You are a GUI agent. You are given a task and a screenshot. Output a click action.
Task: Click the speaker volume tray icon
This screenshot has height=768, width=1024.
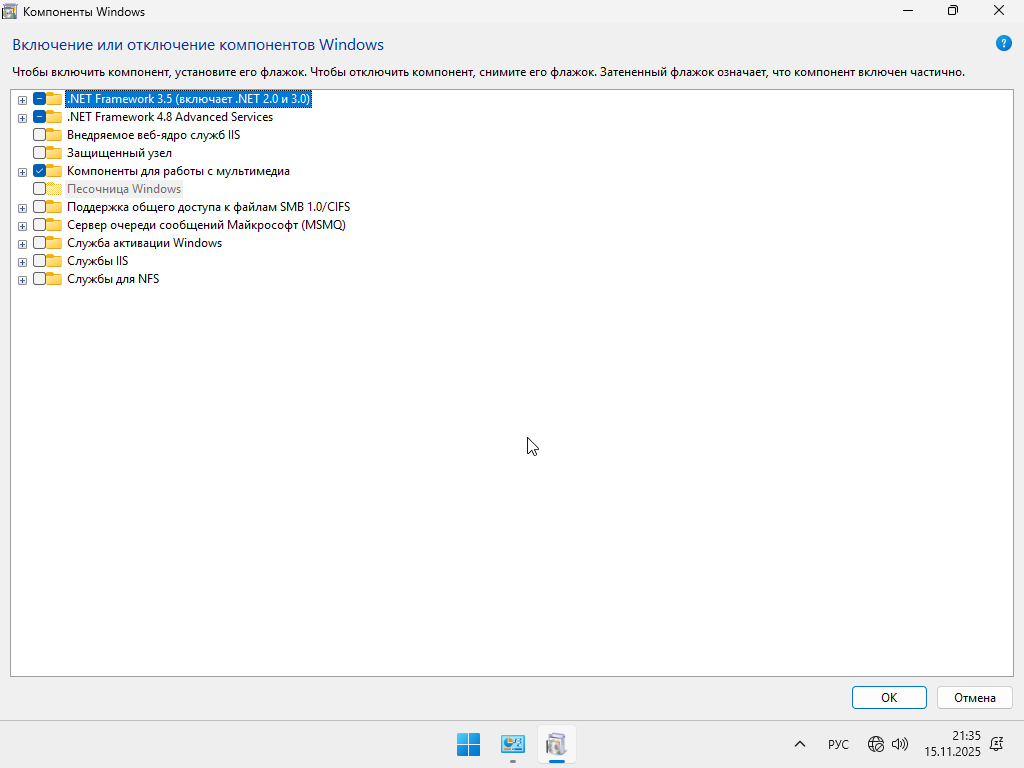coord(899,744)
